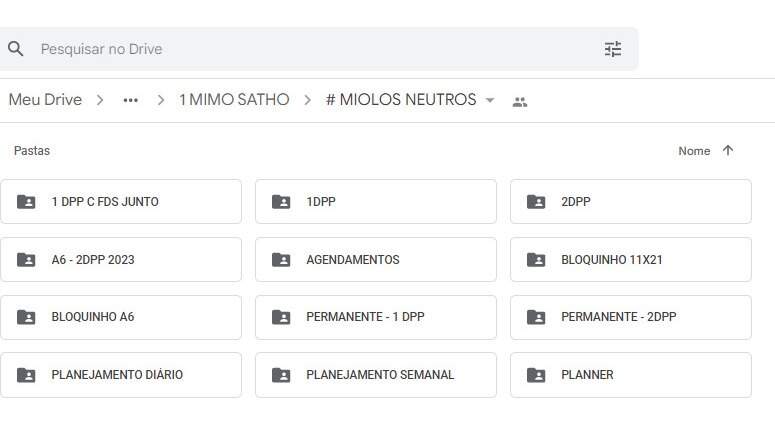Go to Meu Drive breadcrumb
775x425 pixels.
coord(45,100)
